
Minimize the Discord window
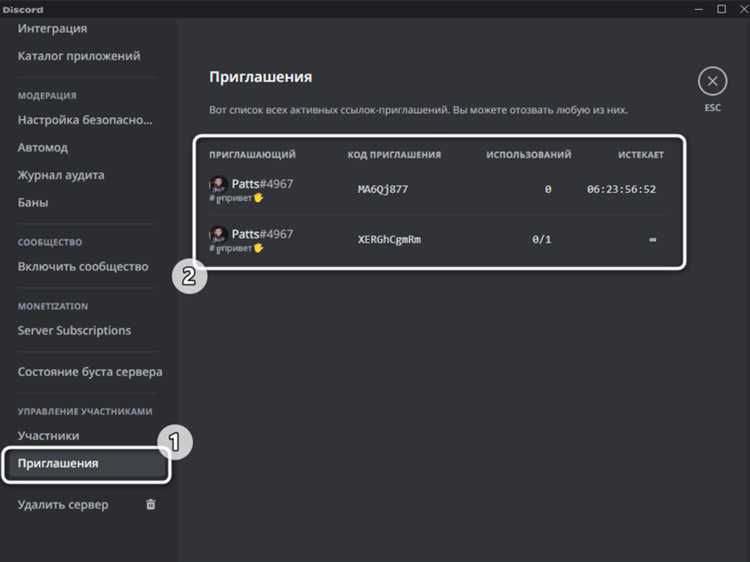[699, 9]
